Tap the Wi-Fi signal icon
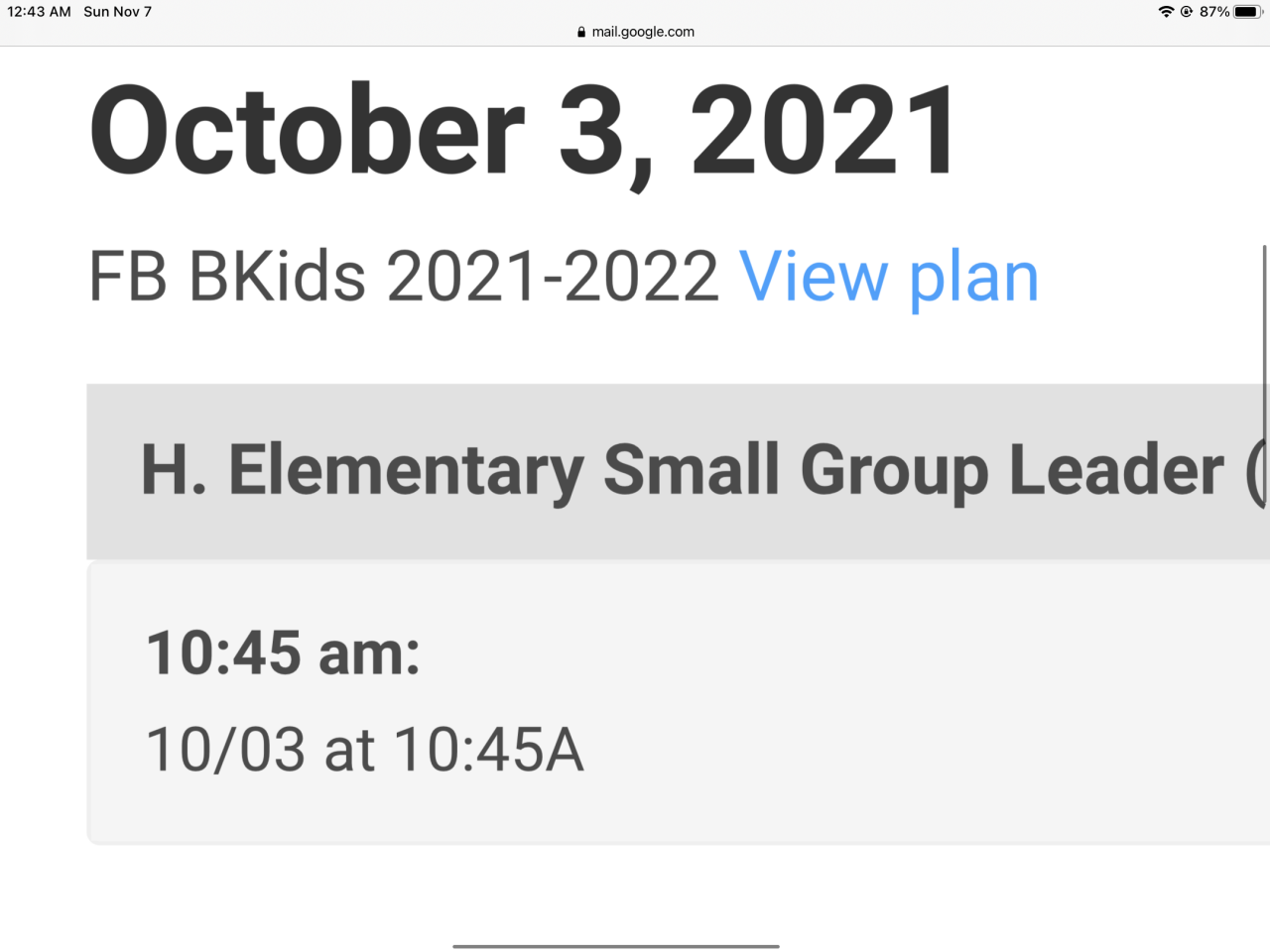 [x=1166, y=12]
